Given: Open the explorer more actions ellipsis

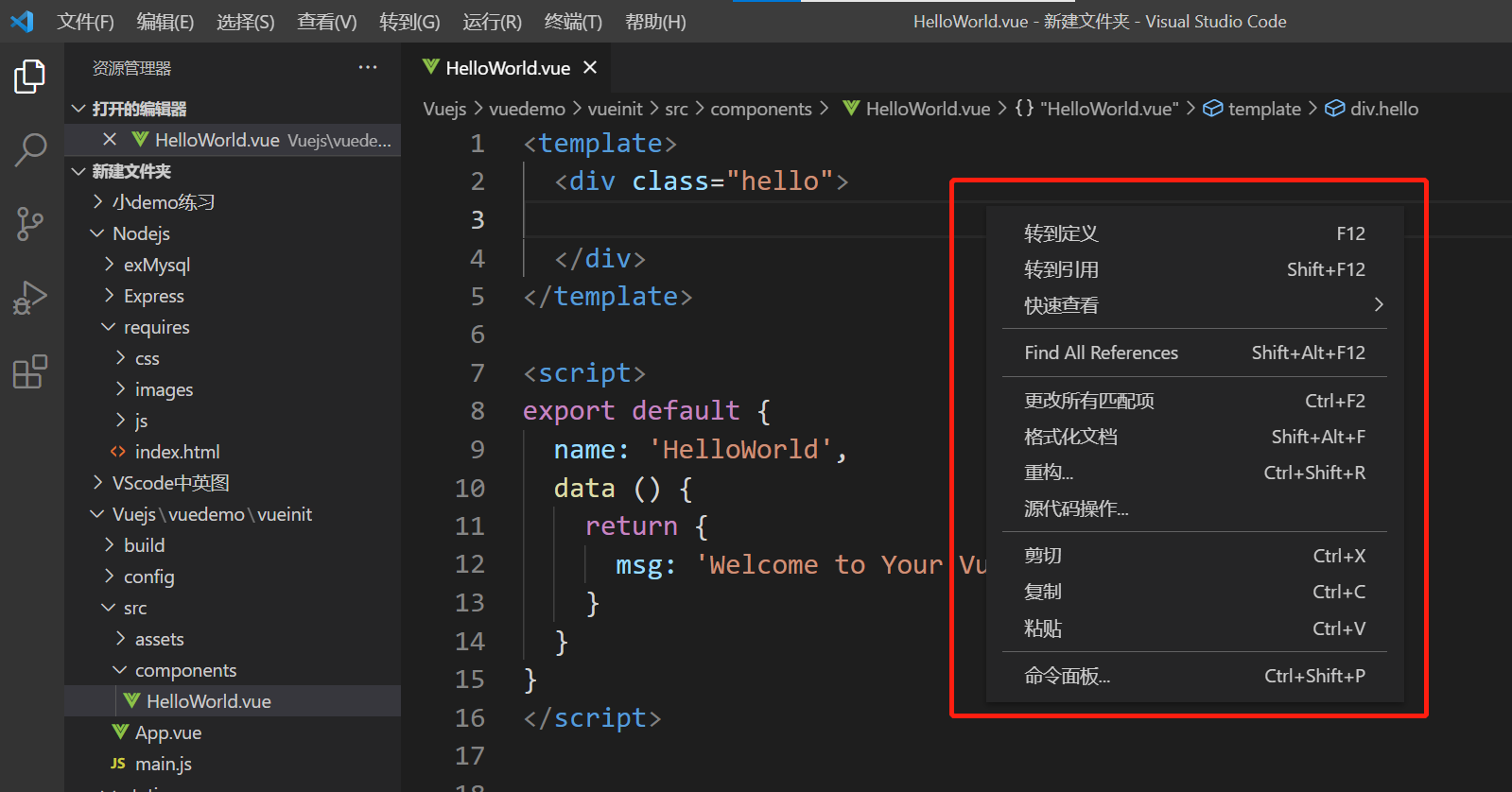Looking at the screenshot, I should pyautogui.click(x=368, y=67).
